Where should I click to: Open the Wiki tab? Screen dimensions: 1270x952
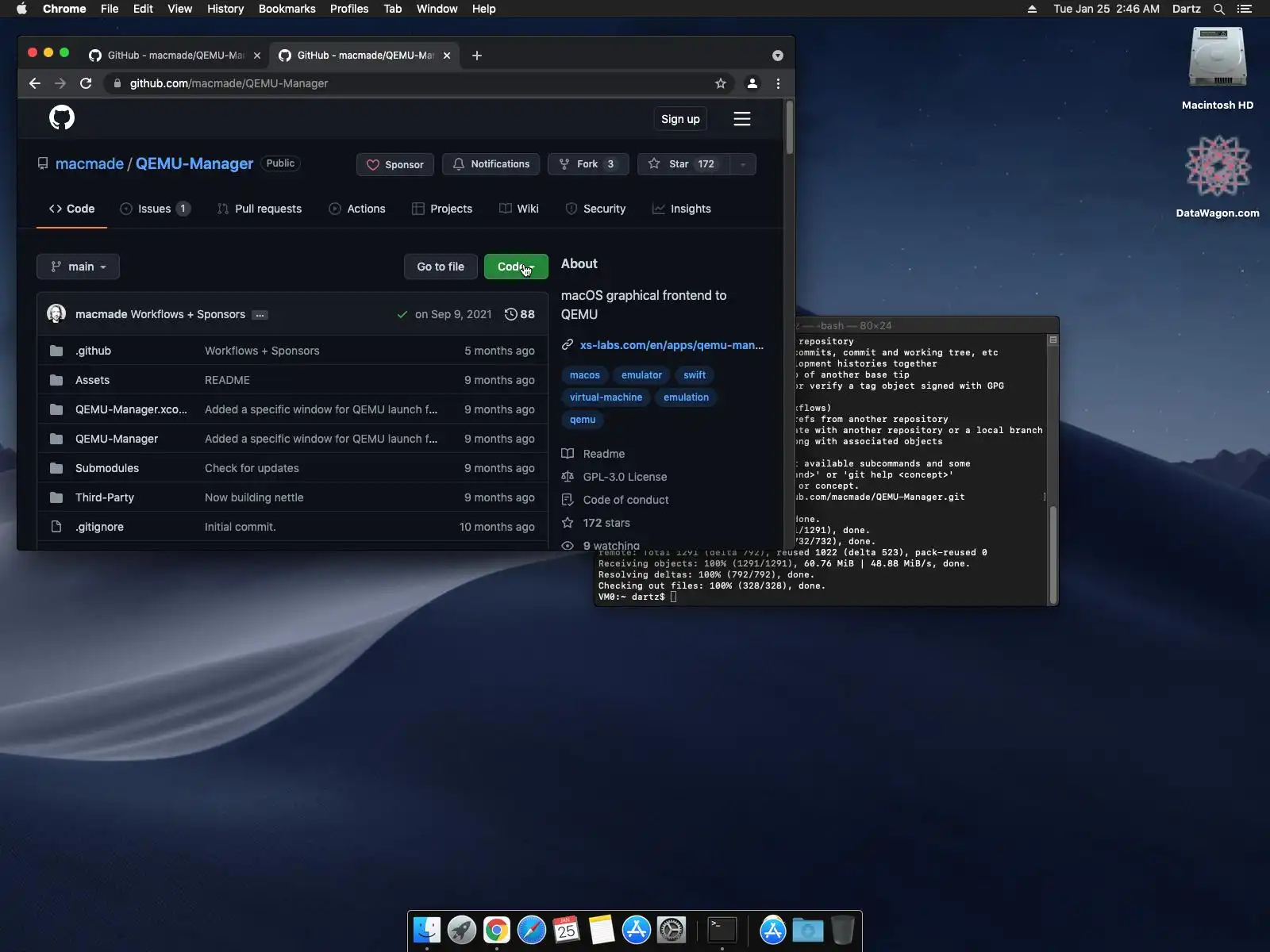click(519, 209)
